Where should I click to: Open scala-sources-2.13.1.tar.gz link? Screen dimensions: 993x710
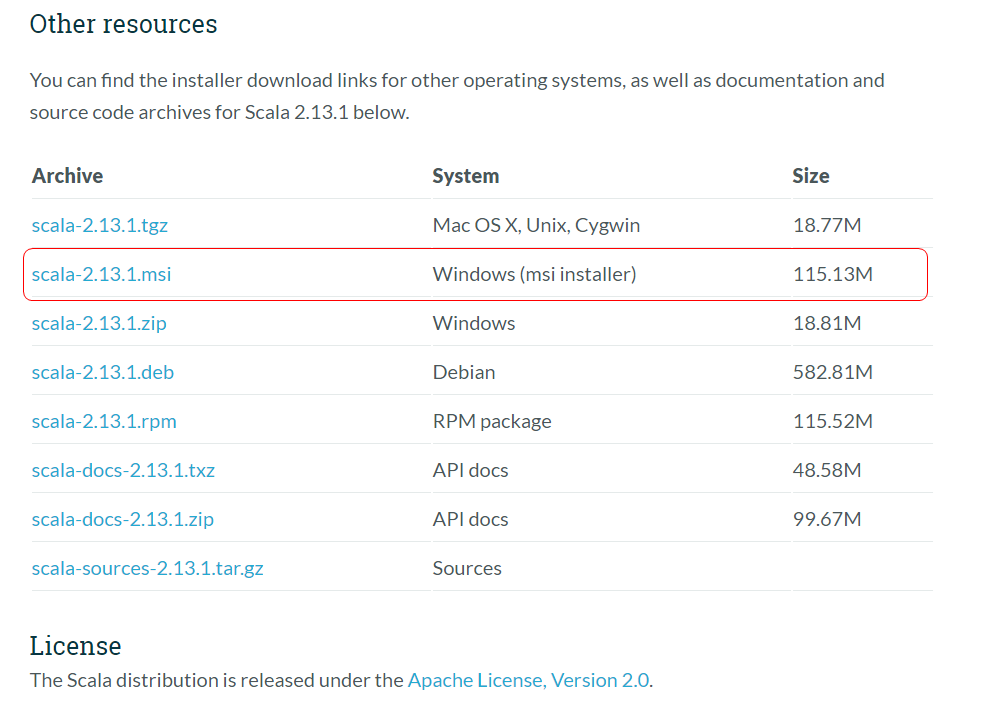(148, 569)
